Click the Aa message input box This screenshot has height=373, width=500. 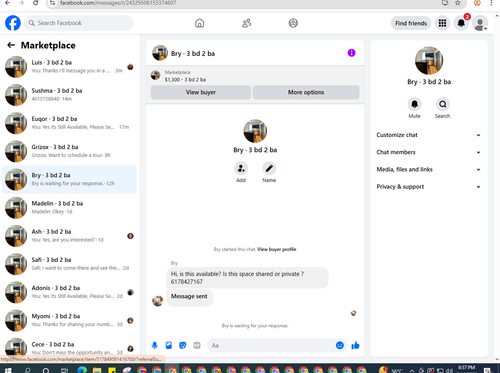(x=271, y=345)
